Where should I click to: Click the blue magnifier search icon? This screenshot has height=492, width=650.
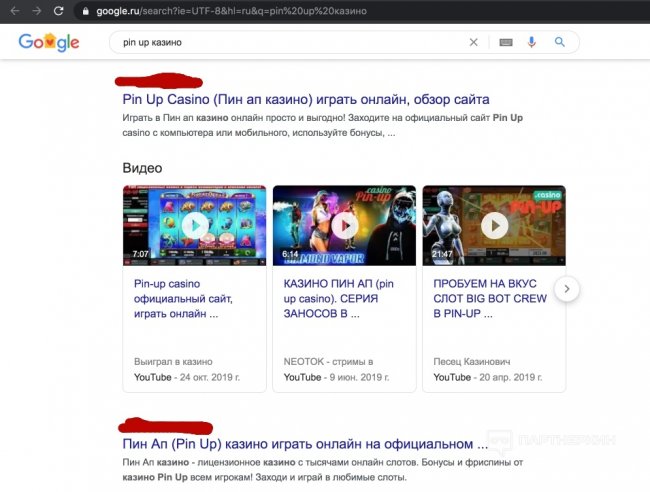[560, 43]
